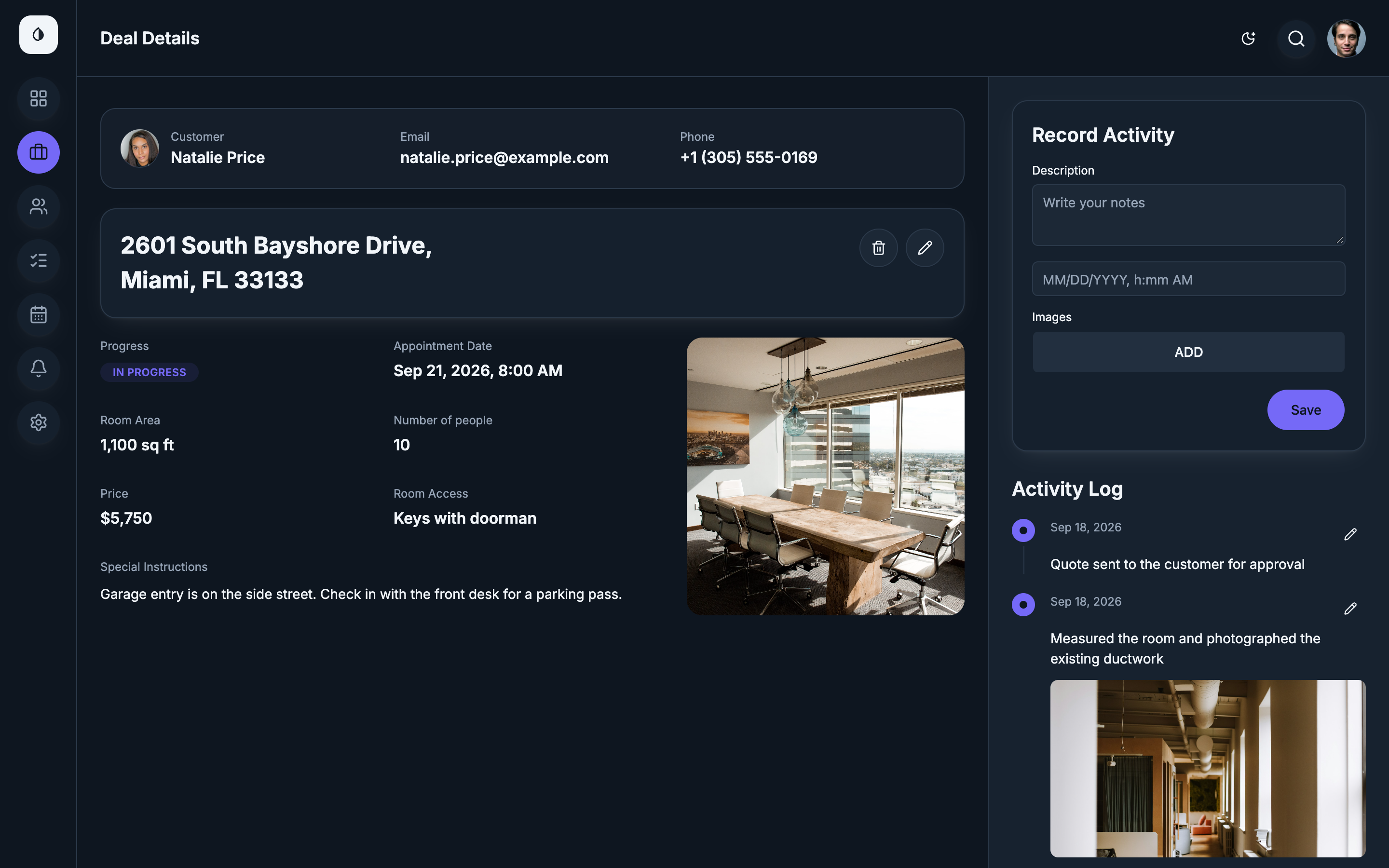Viewport: 1389px width, 868px height.
Task: Click the Save activity button
Action: pyautogui.click(x=1305, y=410)
